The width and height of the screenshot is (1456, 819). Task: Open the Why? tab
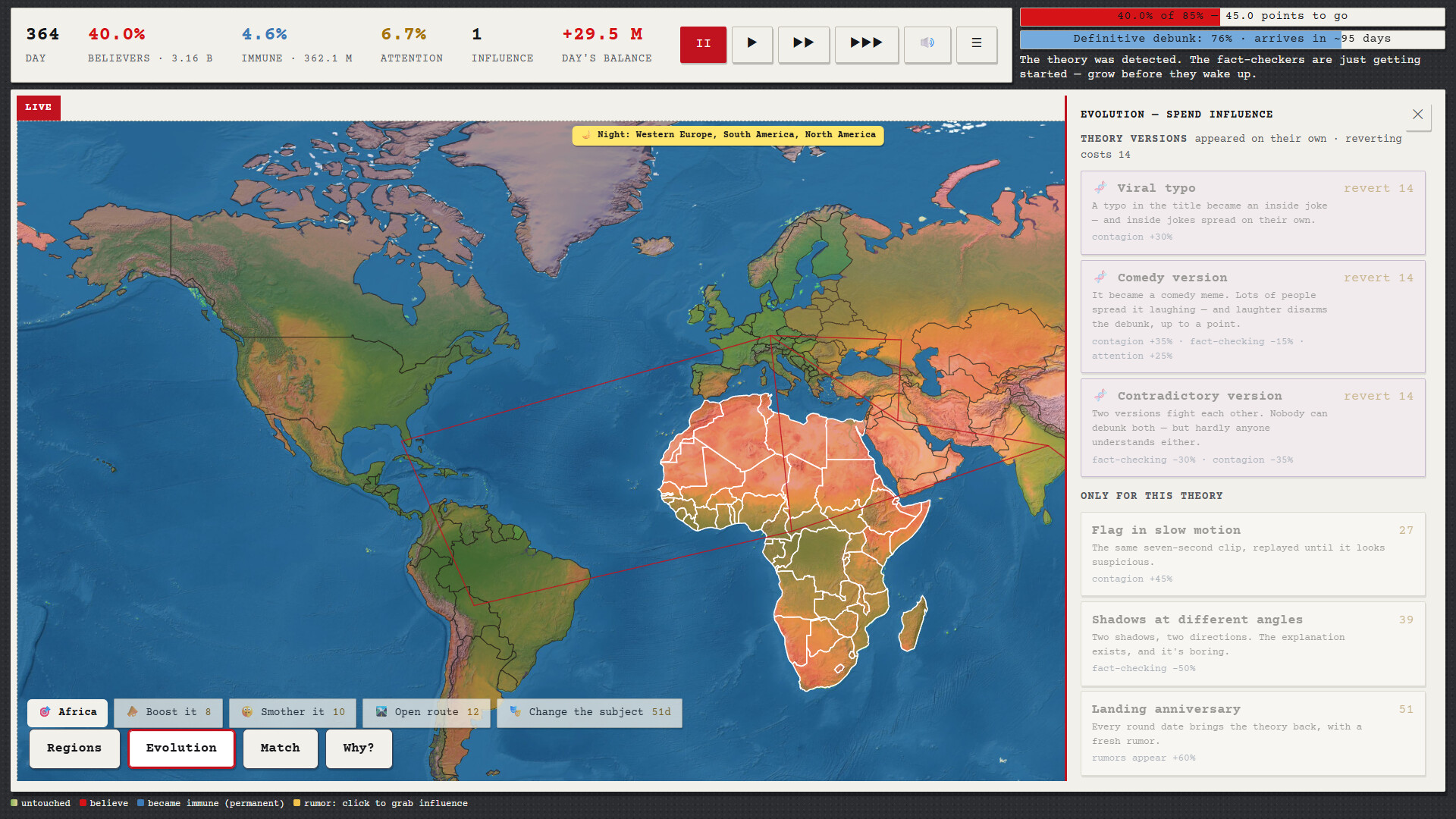tap(359, 748)
